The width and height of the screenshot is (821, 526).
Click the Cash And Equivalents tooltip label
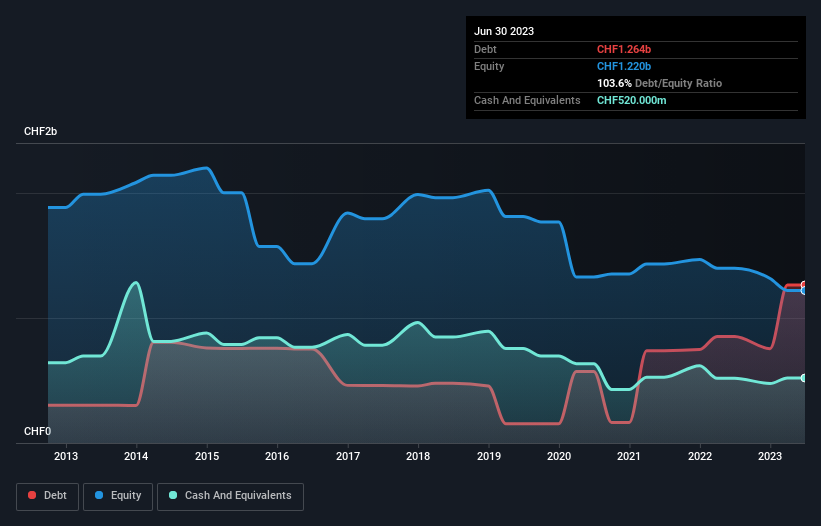[x=527, y=100]
